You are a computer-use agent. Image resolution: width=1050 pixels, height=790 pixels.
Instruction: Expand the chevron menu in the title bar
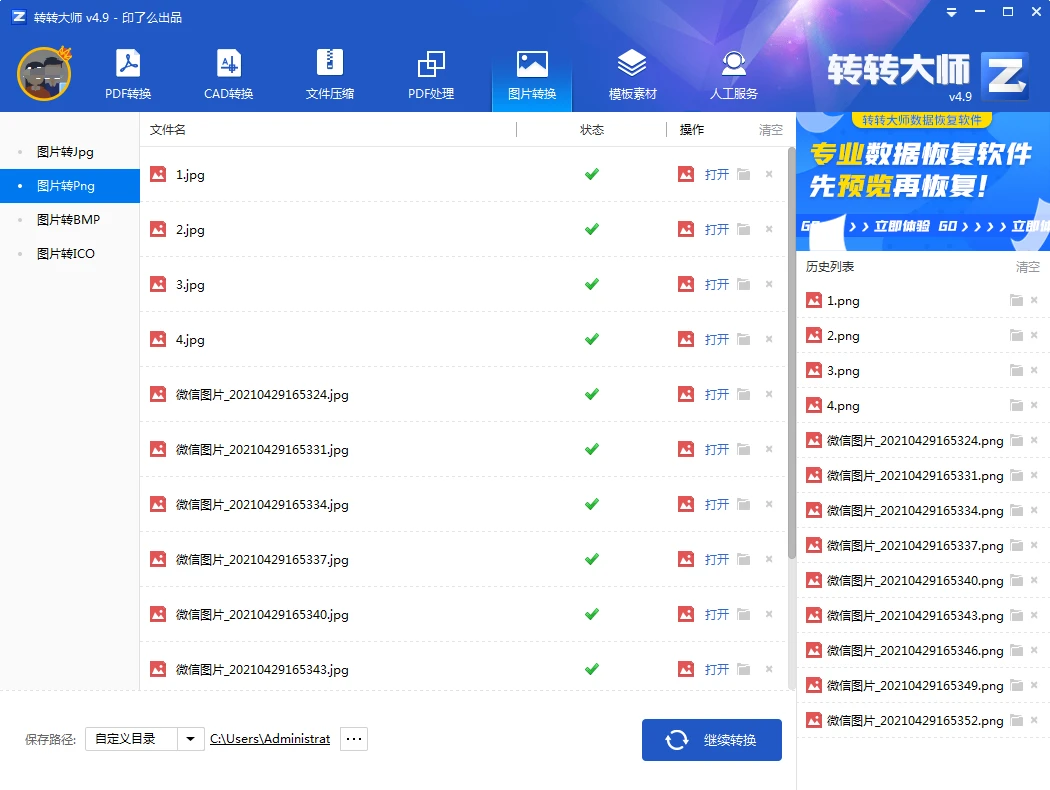[x=949, y=12]
